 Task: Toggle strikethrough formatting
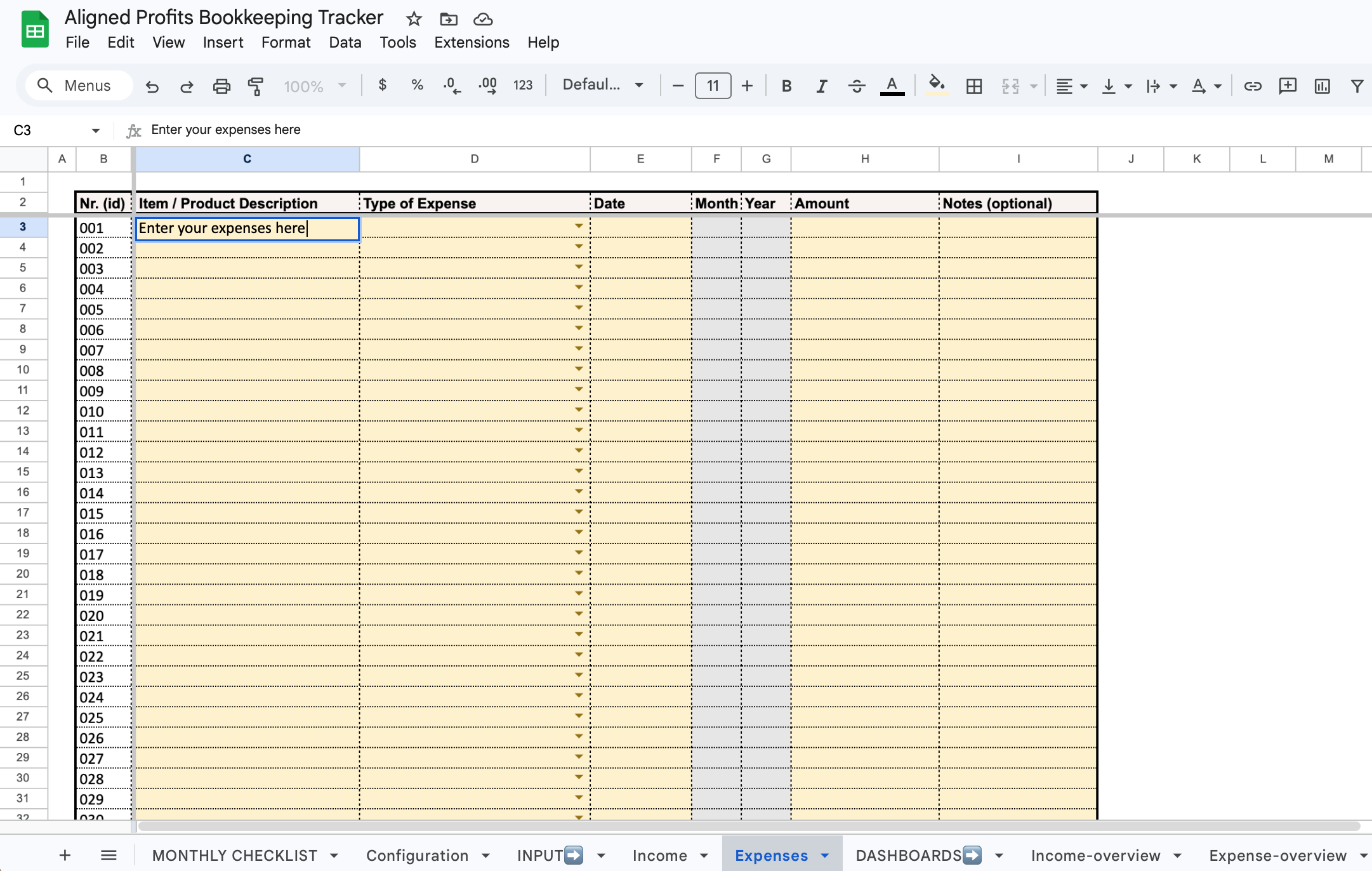click(856, 86)
